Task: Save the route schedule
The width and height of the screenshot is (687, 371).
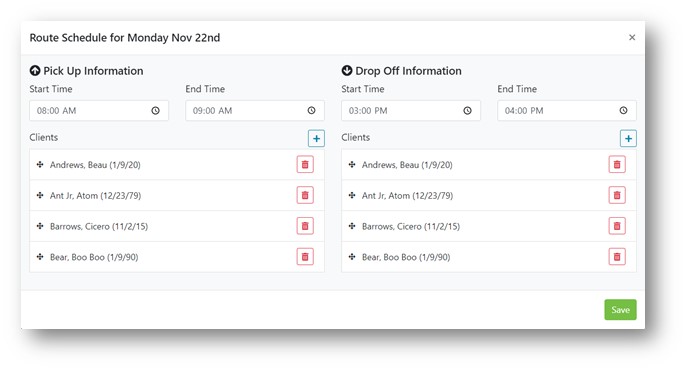Action: [x=620, y=310]
